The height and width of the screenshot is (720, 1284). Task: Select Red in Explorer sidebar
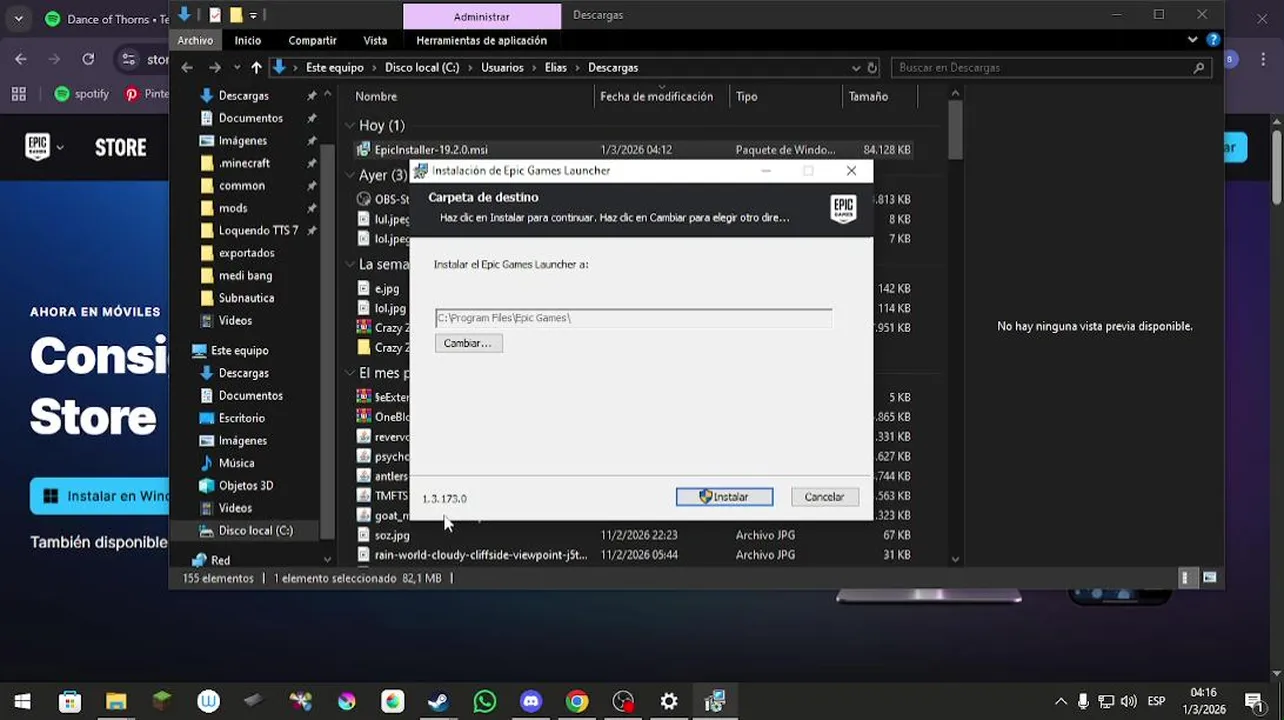(220, 560)
